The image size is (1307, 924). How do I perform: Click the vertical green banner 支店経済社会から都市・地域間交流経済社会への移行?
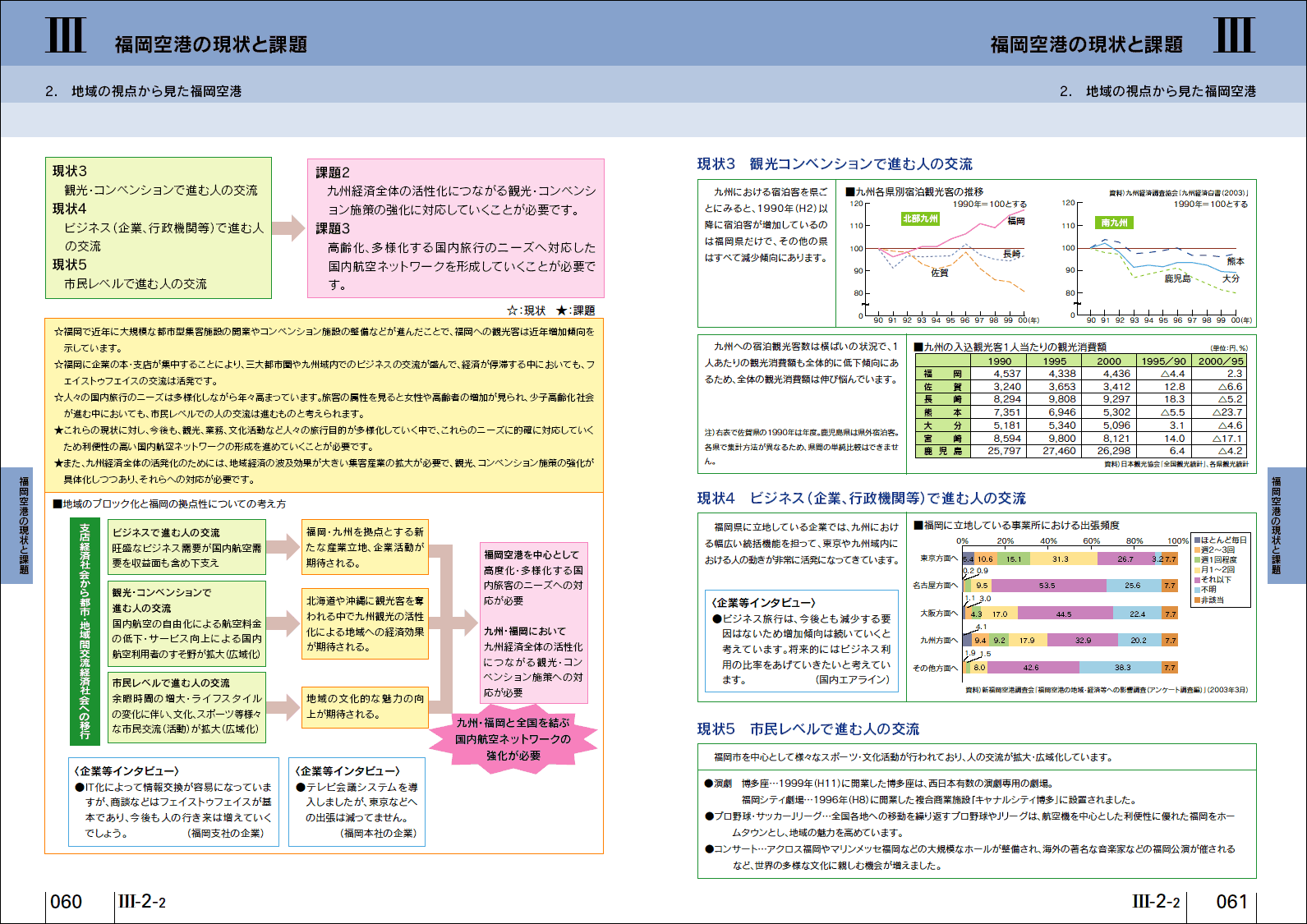85,630
